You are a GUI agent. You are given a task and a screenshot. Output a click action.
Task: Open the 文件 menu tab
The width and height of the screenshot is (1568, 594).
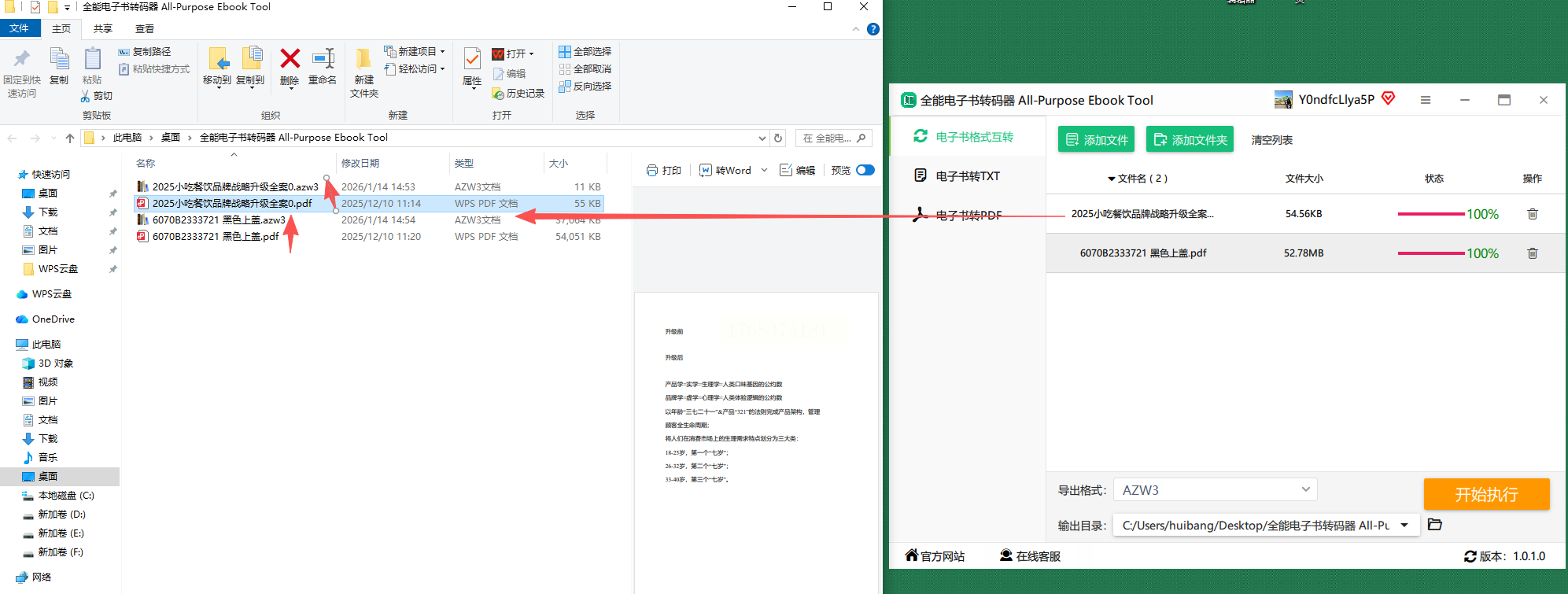click(20, 28)
